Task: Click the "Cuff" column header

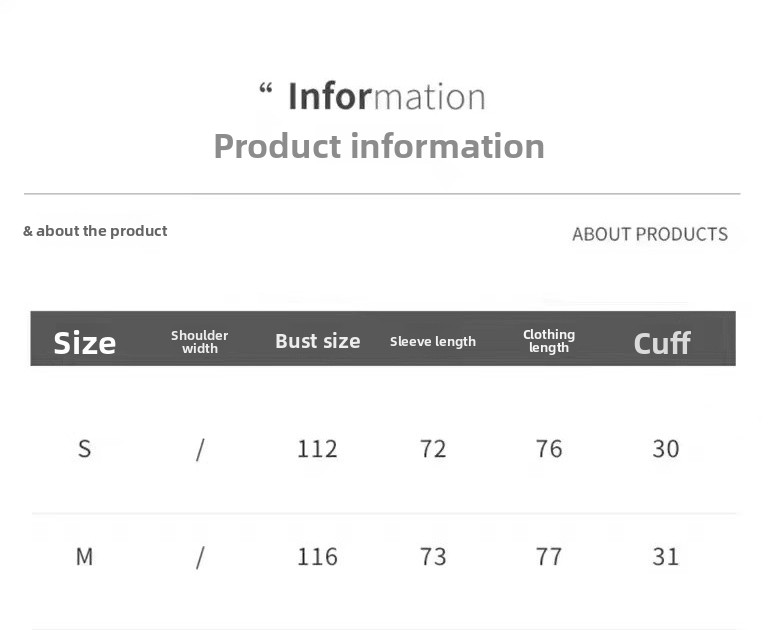Action: pos(662,343)
